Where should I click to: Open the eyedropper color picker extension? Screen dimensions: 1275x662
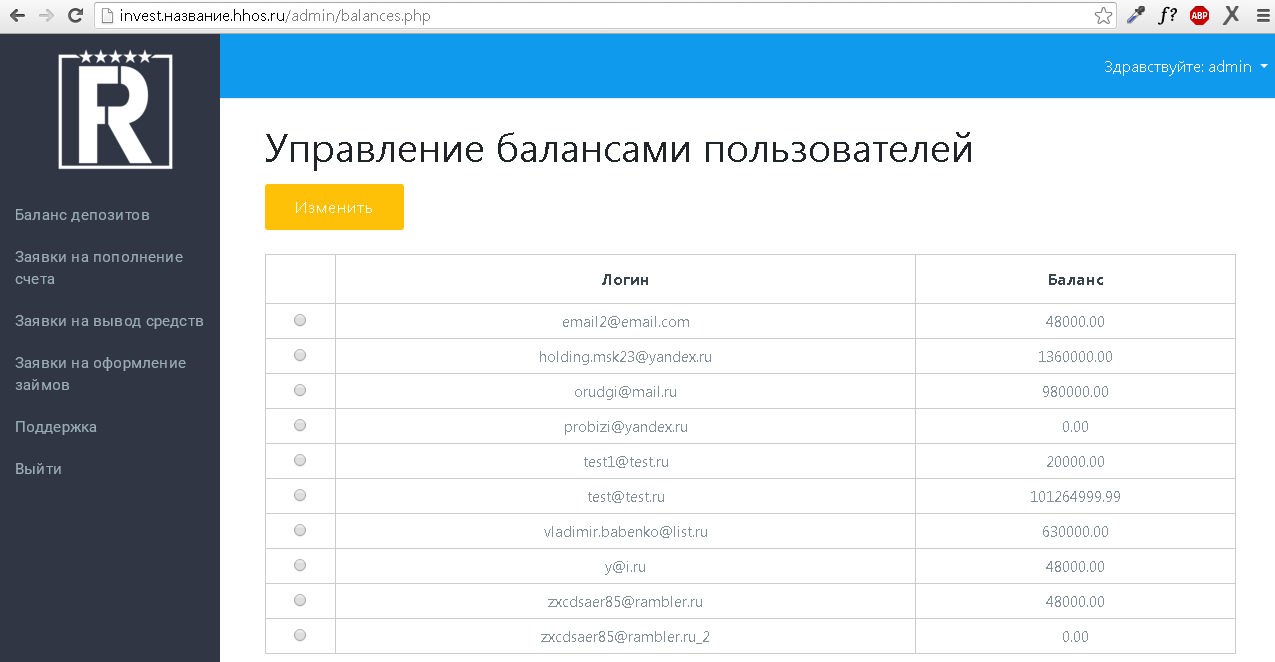coord(1135,15)
